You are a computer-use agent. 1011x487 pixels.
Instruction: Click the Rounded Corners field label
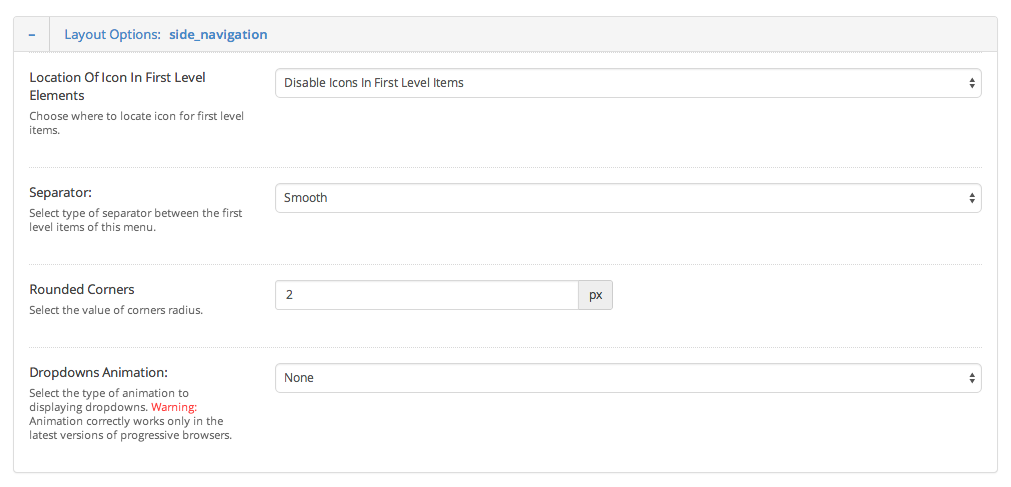pyautogui.click(x=82, y=289)
